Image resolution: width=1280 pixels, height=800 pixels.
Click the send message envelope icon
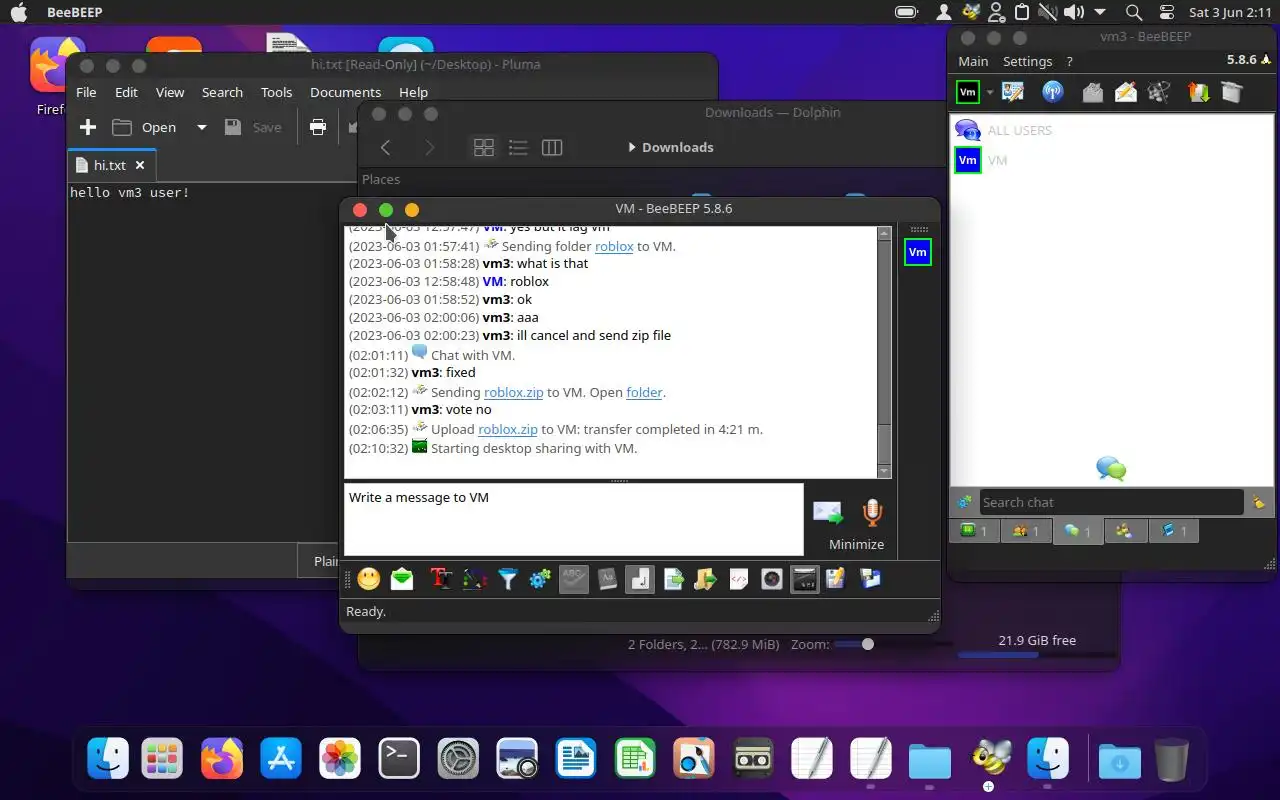[828, 512]
